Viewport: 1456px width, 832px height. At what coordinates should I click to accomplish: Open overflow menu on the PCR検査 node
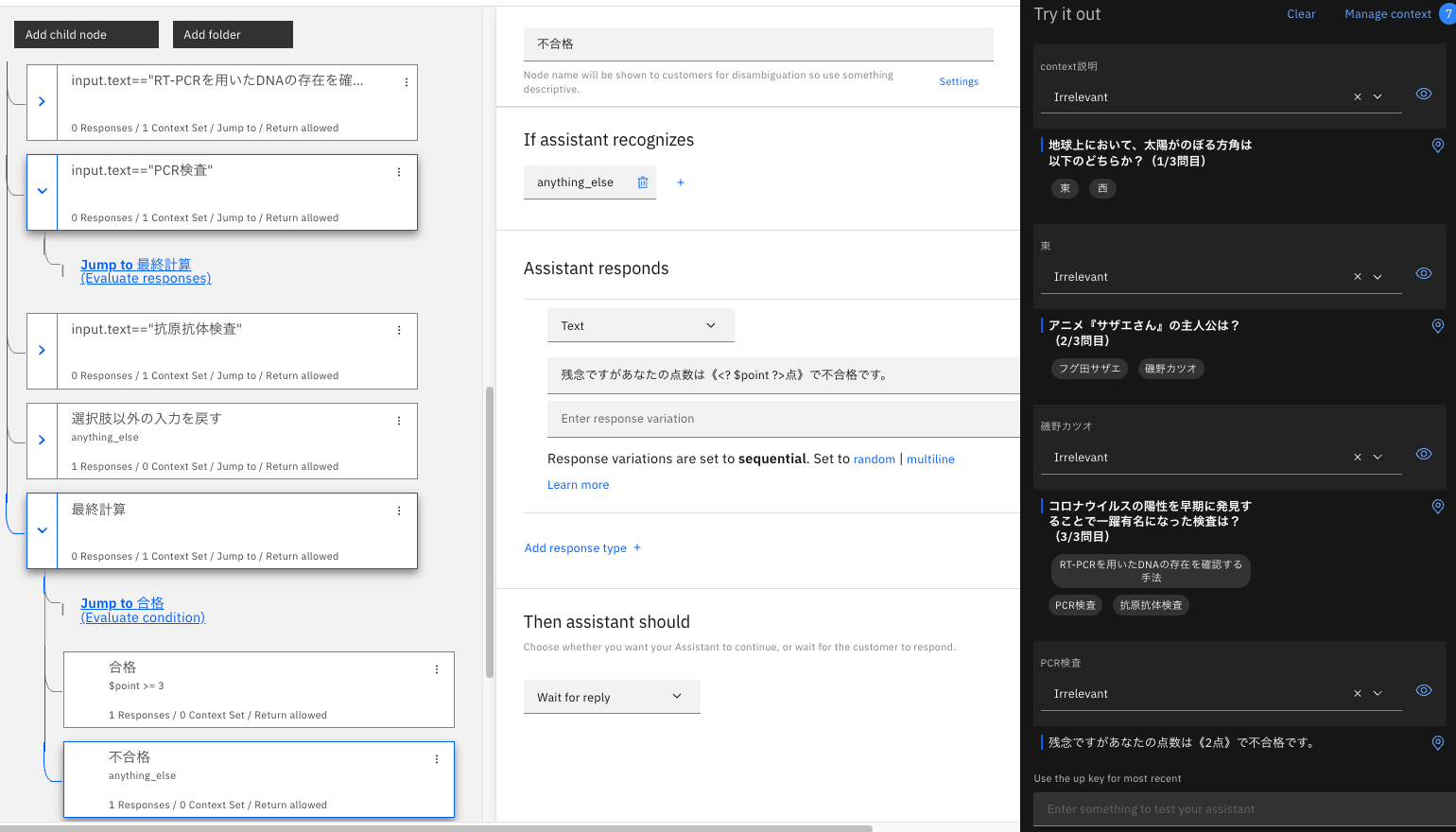pos(398,171)
